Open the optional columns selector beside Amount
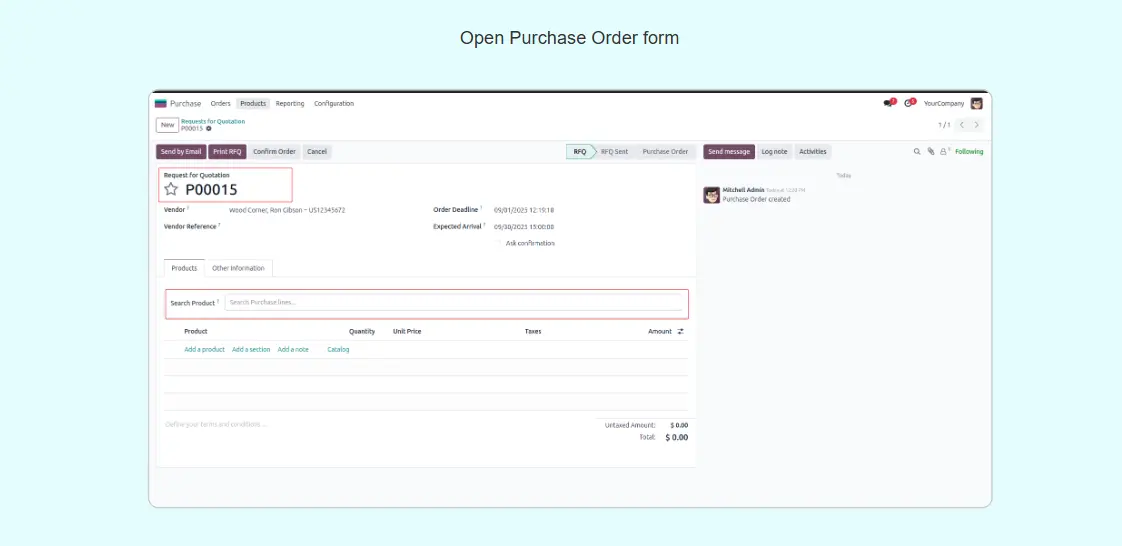The height and width of the screenshot is (546, 1122). 681,331
